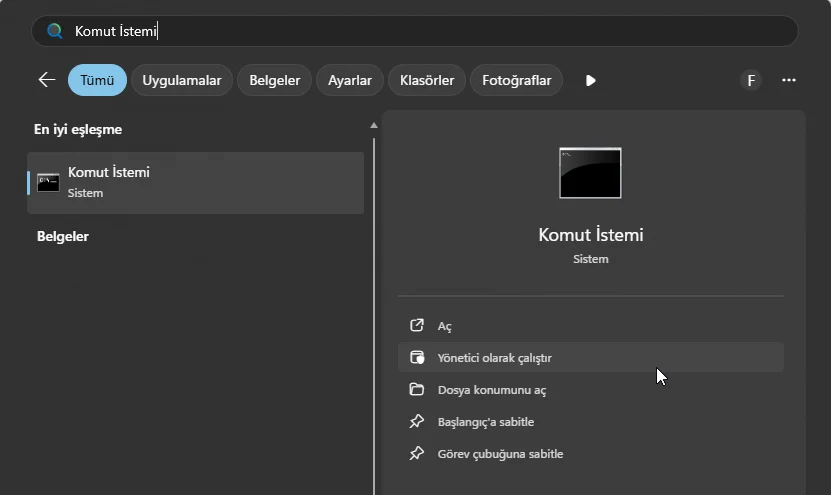
Task: Switch to the Fotoğraflar filter
Action: pos(517,80)
